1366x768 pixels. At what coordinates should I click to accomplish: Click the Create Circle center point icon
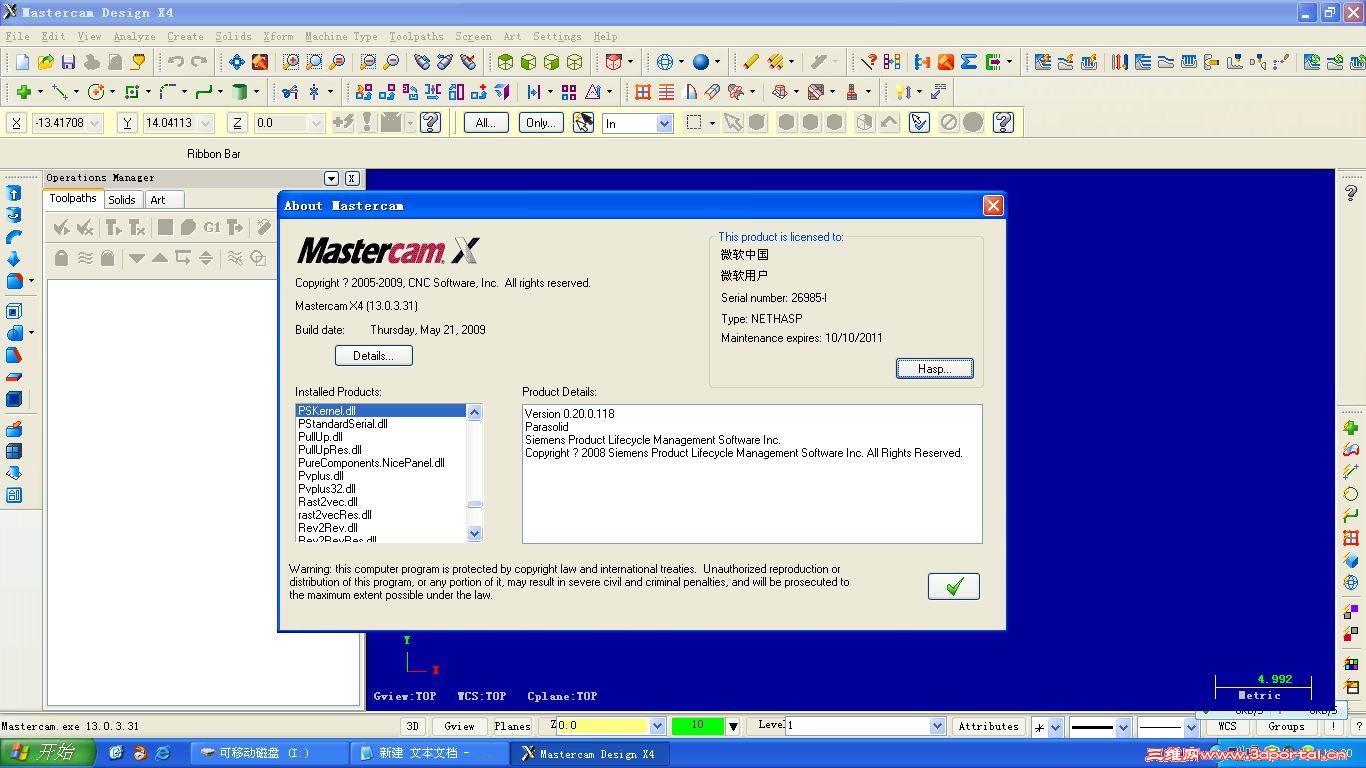click(x=97, y=92)
